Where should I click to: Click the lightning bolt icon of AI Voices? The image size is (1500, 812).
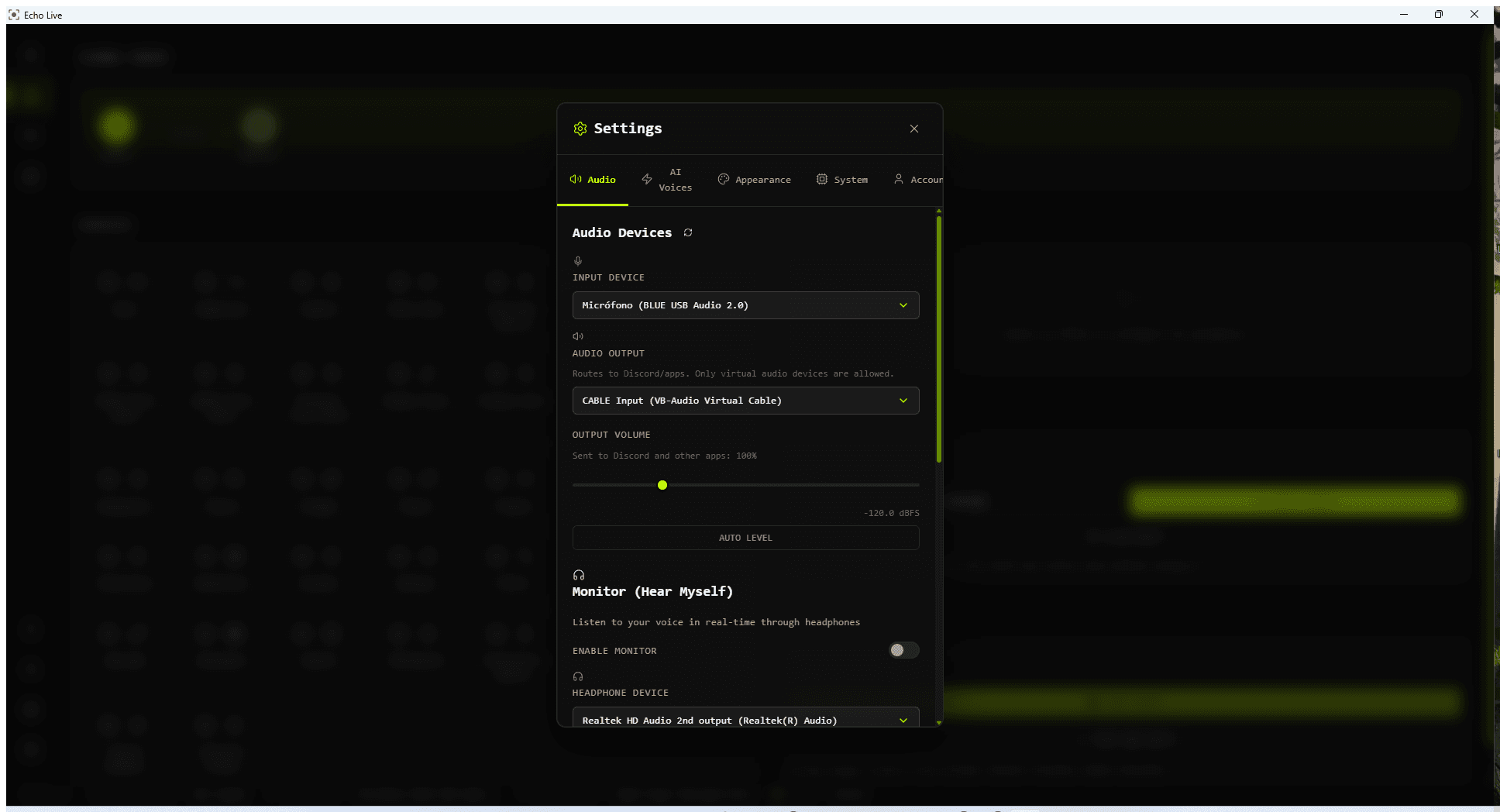647,179
